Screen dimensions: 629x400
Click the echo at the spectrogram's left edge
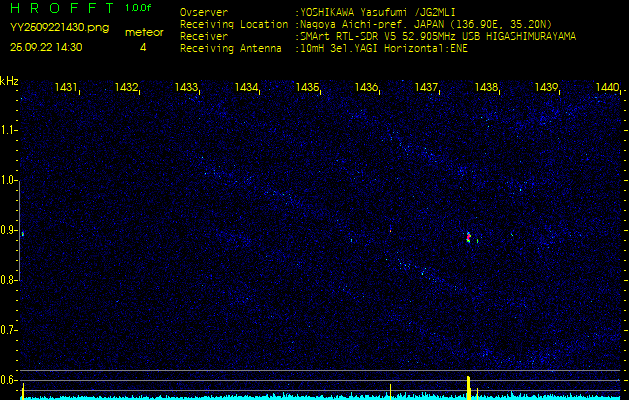[x=22, y=234]
